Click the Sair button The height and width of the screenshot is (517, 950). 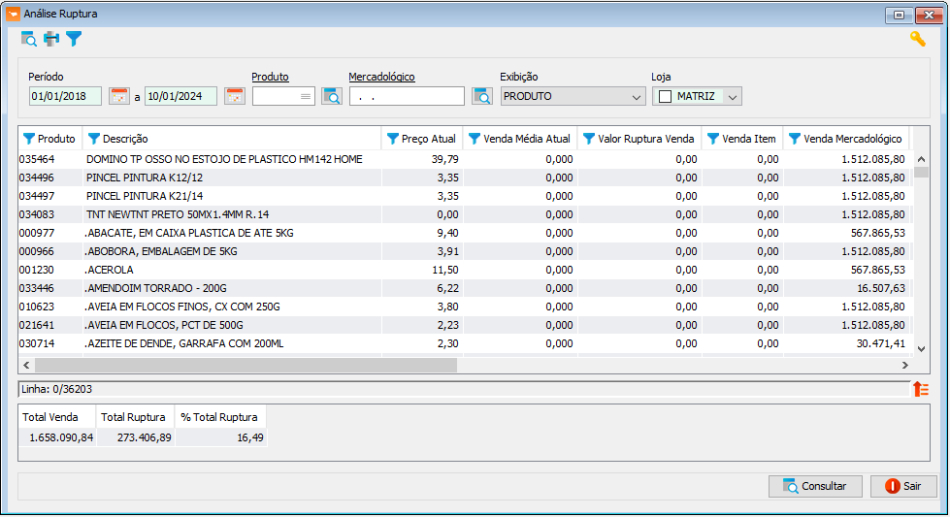click(x=903, y=486)
